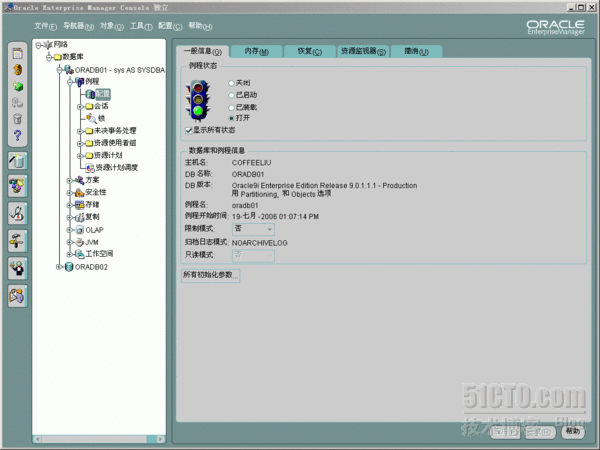Select the ORADB01 - sys AS SYSDBA tree label

pyautogui.click(x=120, y=70)
